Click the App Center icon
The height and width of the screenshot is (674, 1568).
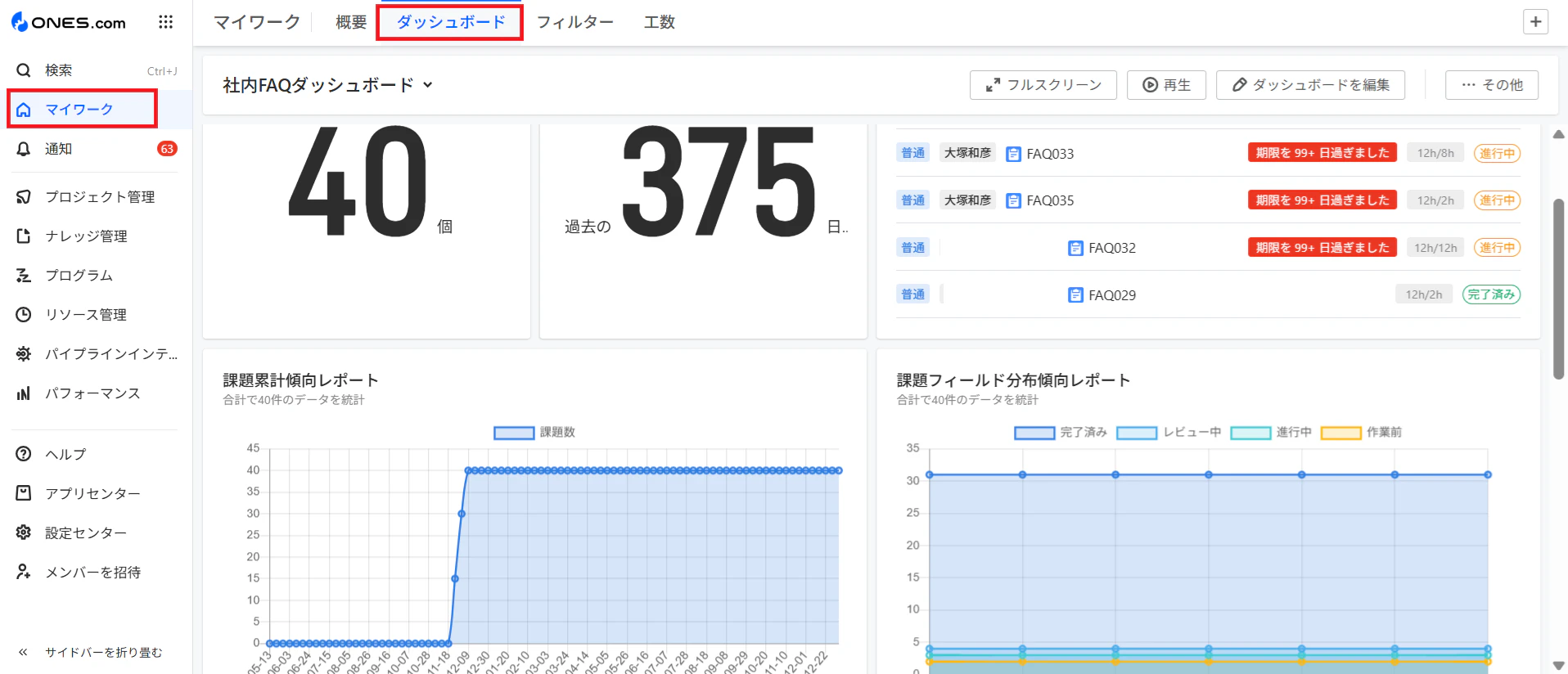[x=24, y=493]
